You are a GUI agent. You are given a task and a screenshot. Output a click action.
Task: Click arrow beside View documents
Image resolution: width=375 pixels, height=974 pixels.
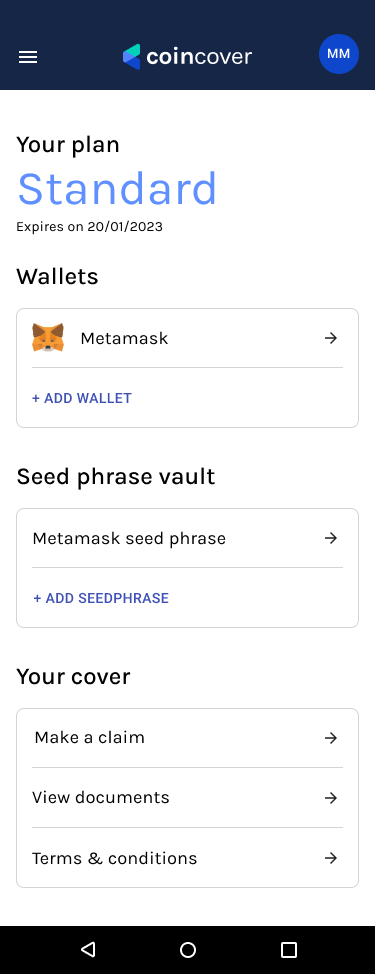click(331, 798)
